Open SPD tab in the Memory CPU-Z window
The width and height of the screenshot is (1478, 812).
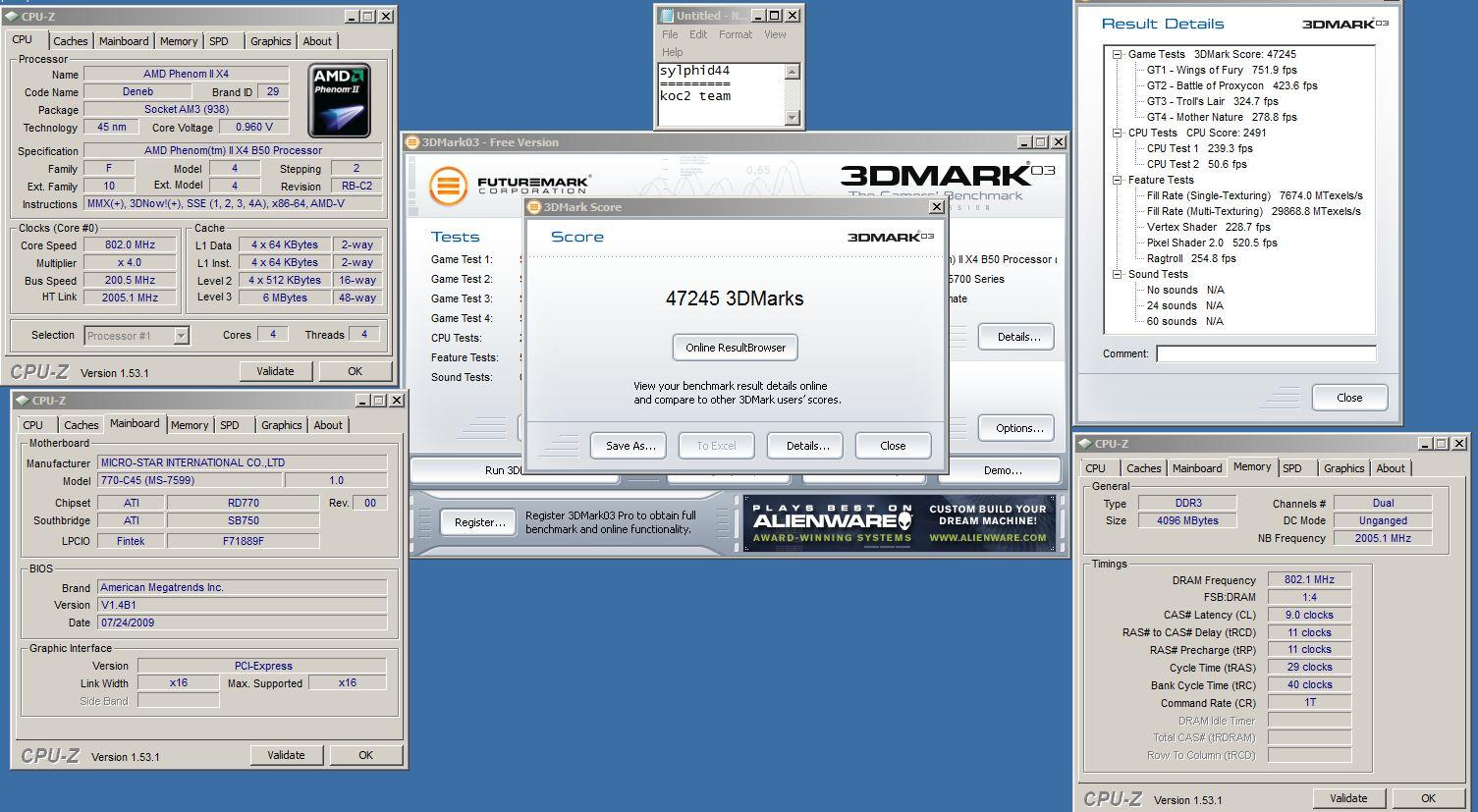click(x=1292, y=468)
